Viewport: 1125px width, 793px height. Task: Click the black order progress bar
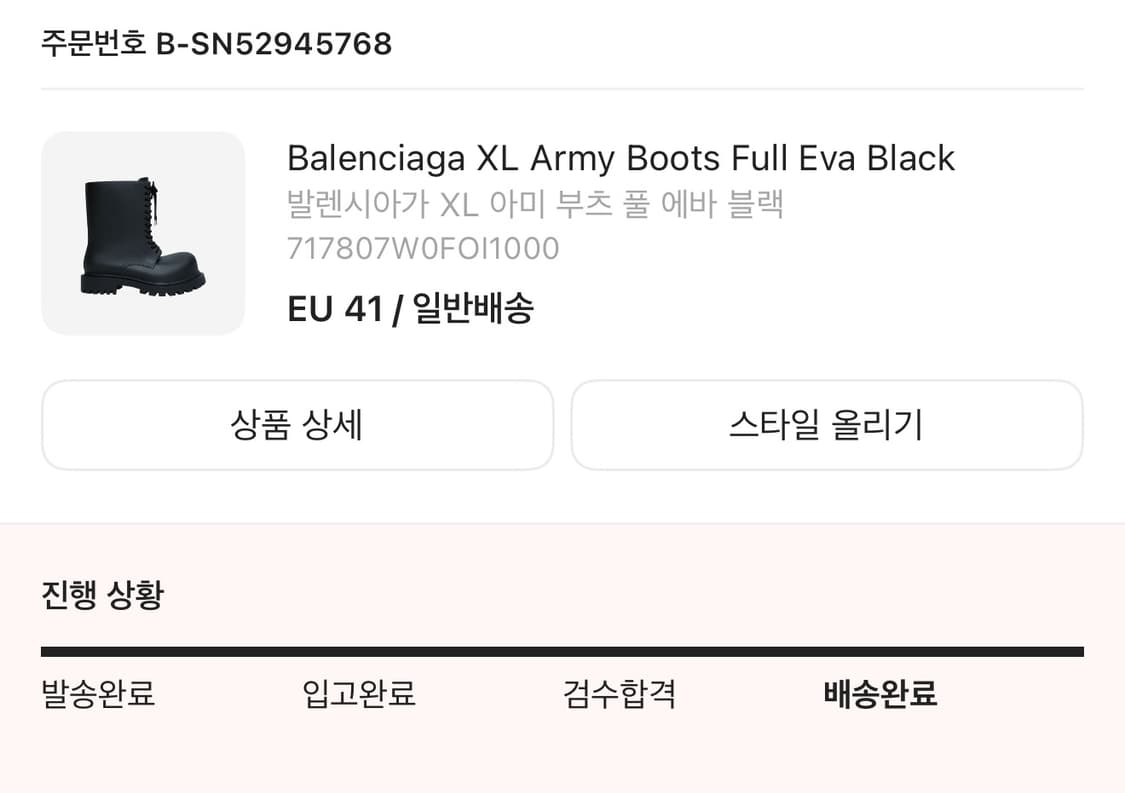click(562, 652)
